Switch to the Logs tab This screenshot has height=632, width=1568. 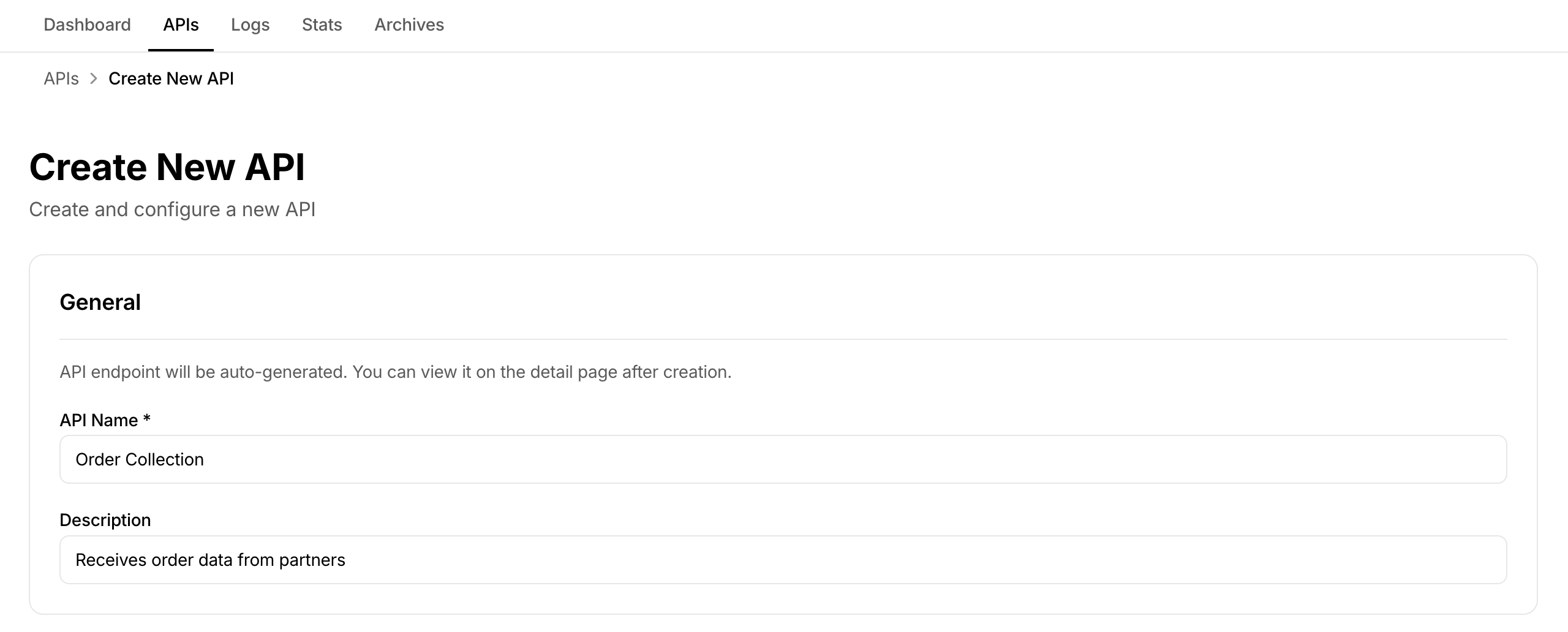coord(250,24)
